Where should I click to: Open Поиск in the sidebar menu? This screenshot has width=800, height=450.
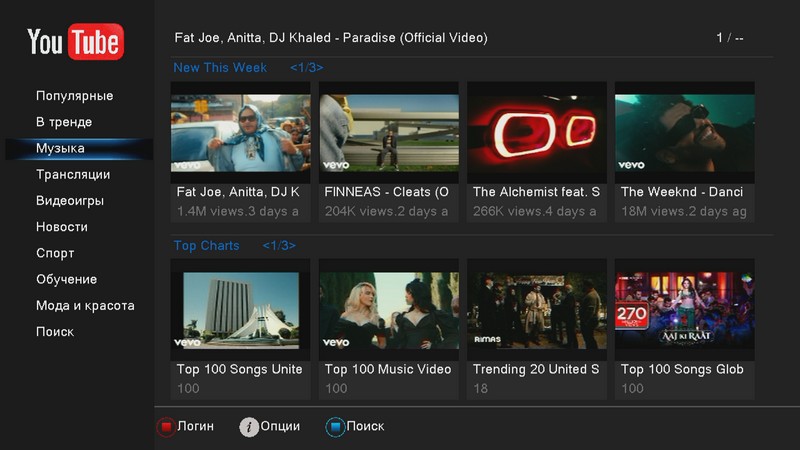[x=55, y=332]
